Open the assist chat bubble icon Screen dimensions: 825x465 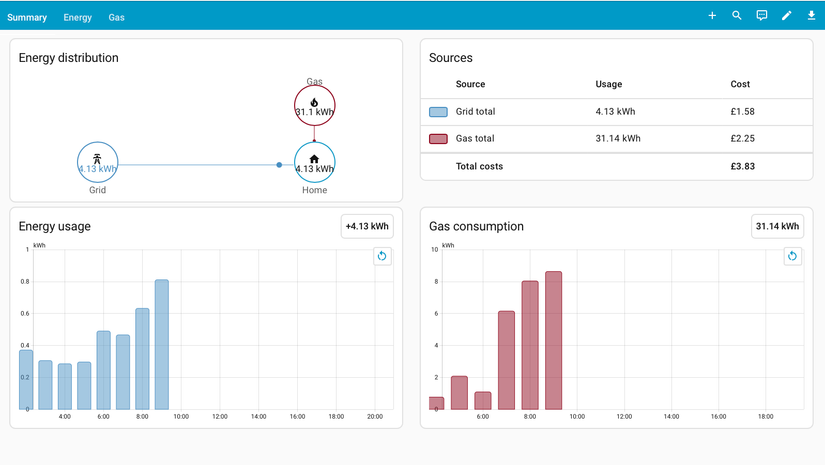[761, 16]
